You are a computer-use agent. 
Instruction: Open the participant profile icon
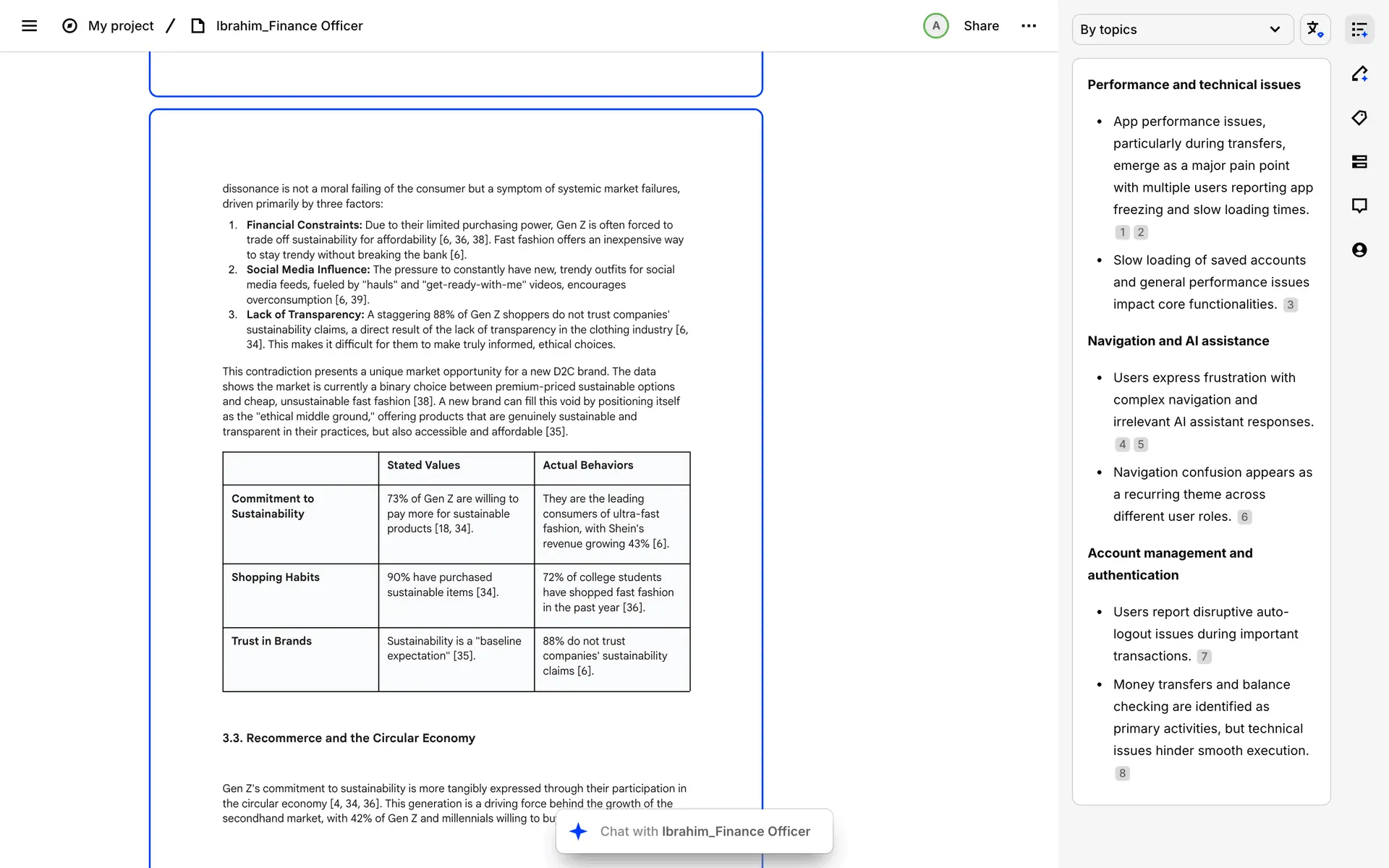1359,250
